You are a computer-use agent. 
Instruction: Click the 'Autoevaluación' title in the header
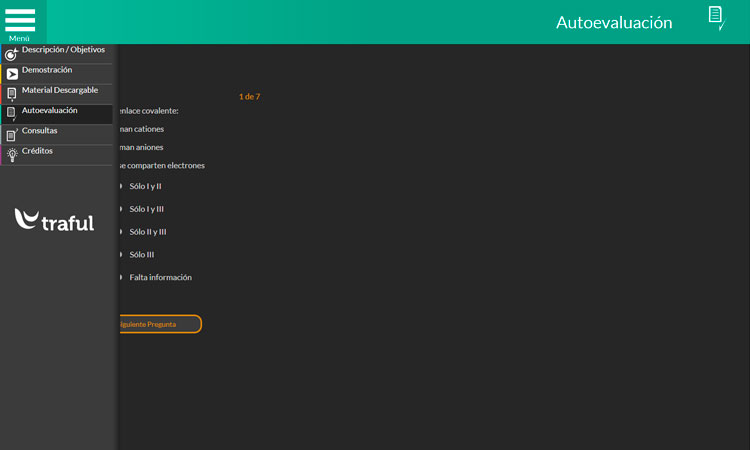click(x=614, y=22)
